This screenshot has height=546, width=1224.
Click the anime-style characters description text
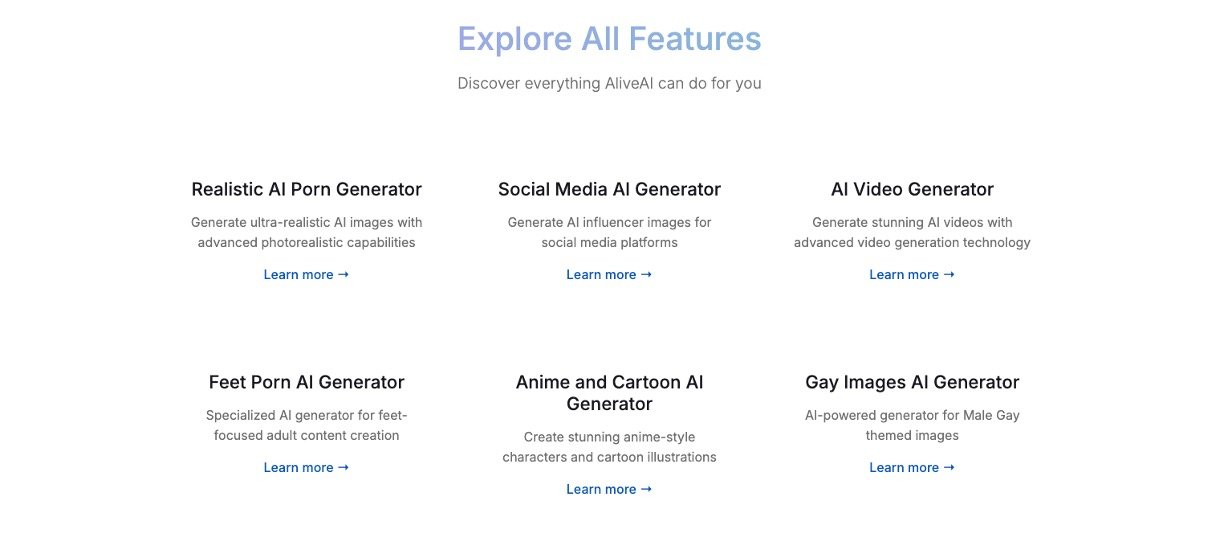click(609, 448)
